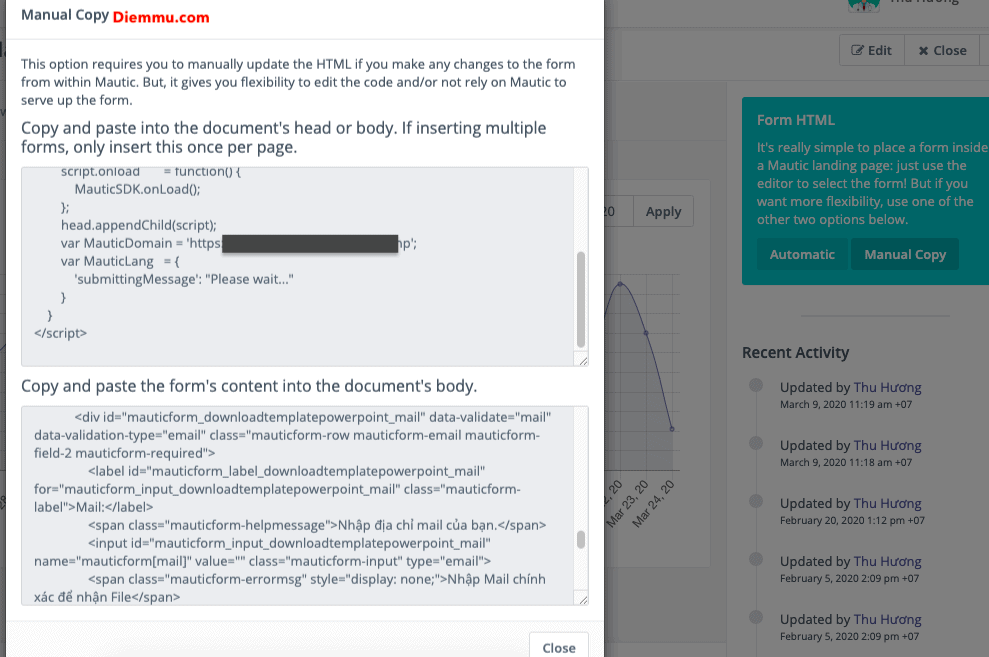Click the Close button at modal bottom
989x657 pixels.
click(x=559, y=647)
